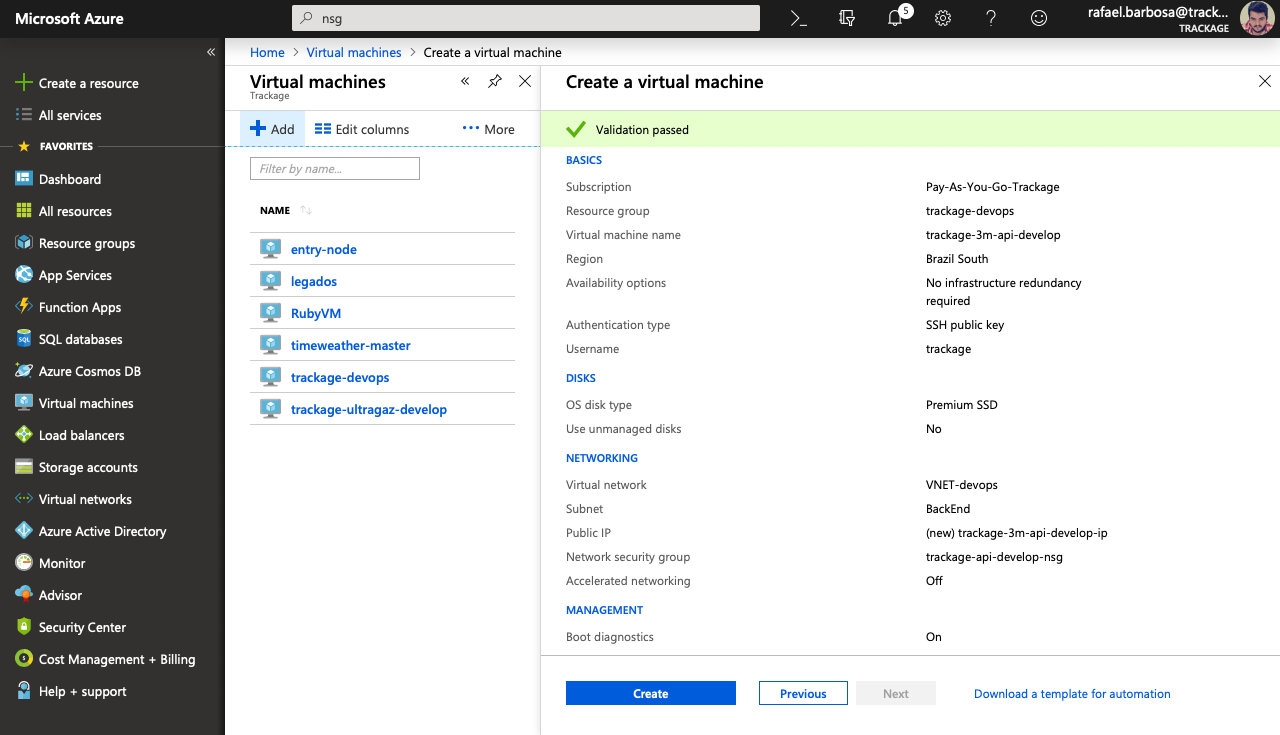1280x735 pixels.
Task: Open Cloud Shell from the top bar
Action: click(798, 18)
